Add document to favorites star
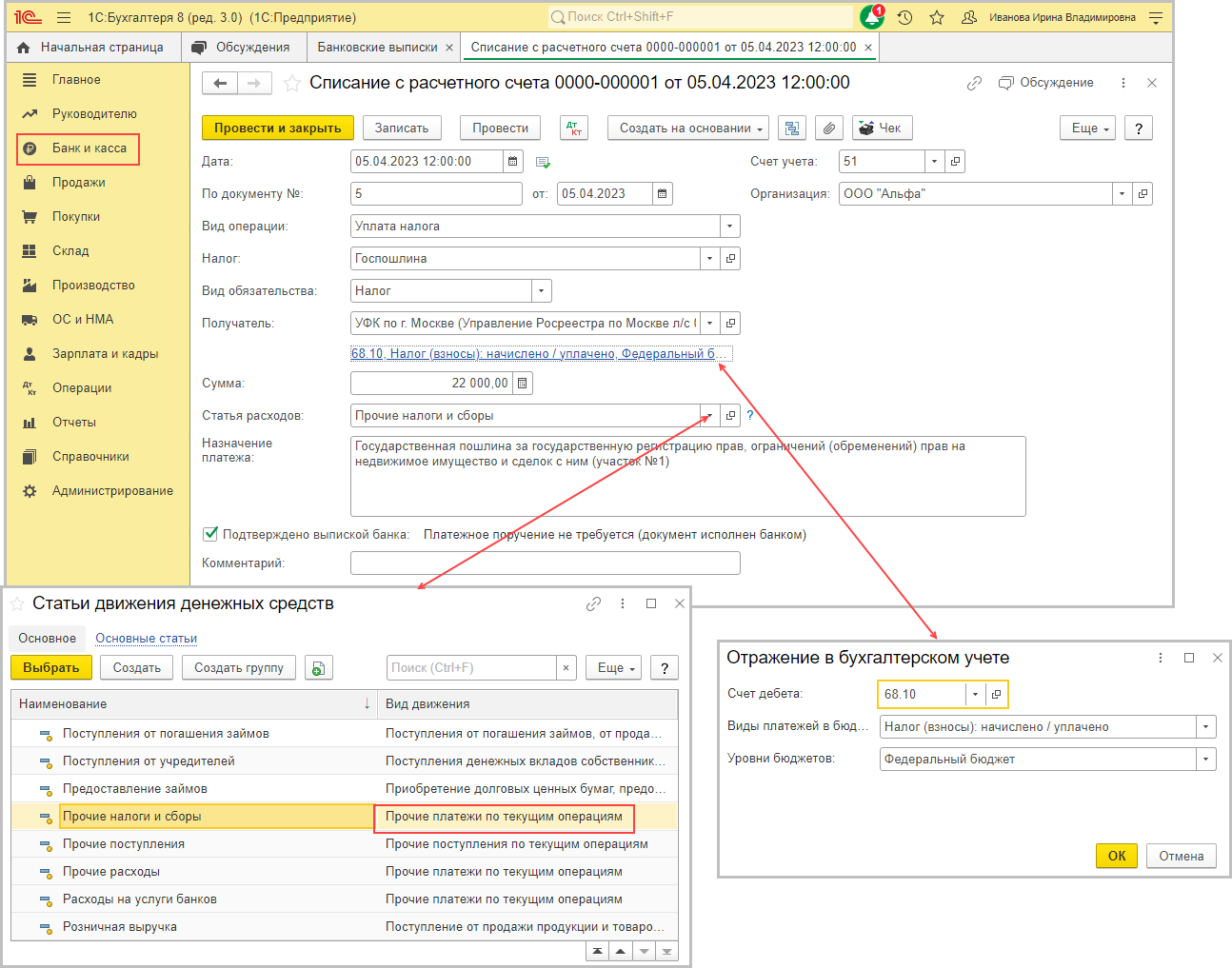 (292, 83)
